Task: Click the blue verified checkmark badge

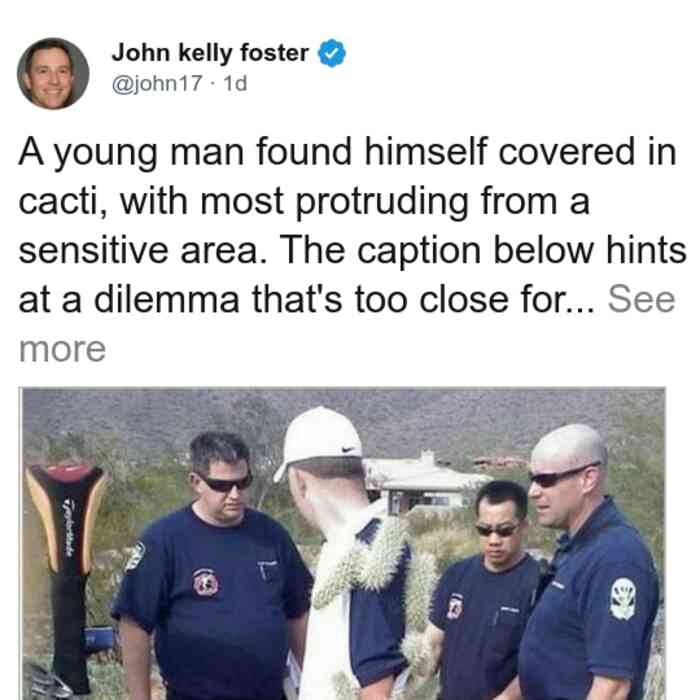Action: point(332,53)
